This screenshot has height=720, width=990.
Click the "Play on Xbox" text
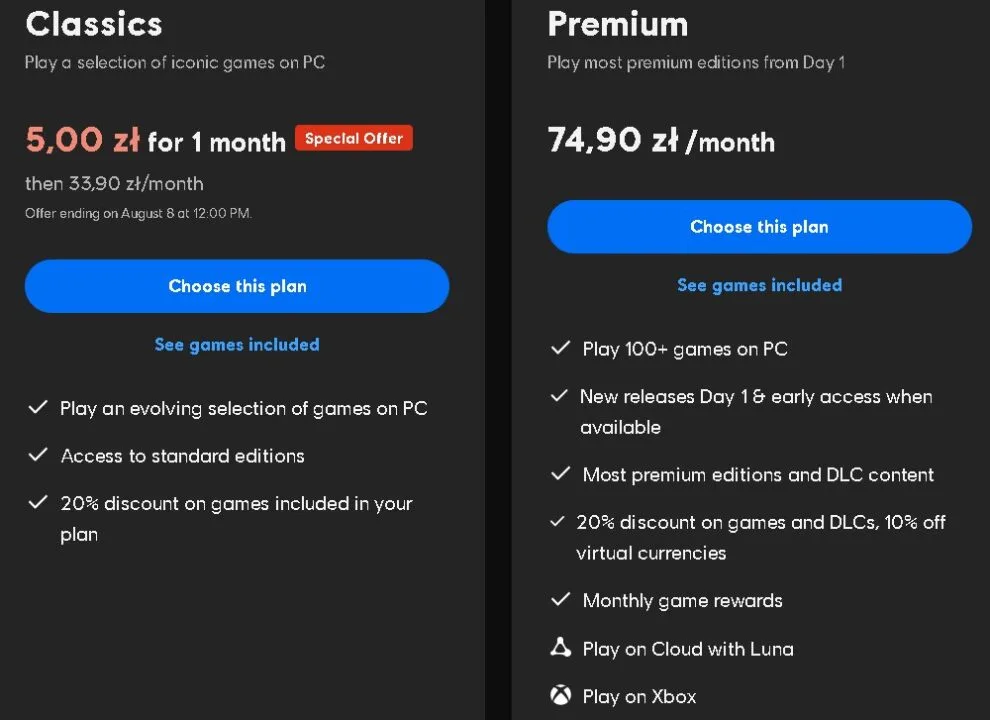[639, 696]
